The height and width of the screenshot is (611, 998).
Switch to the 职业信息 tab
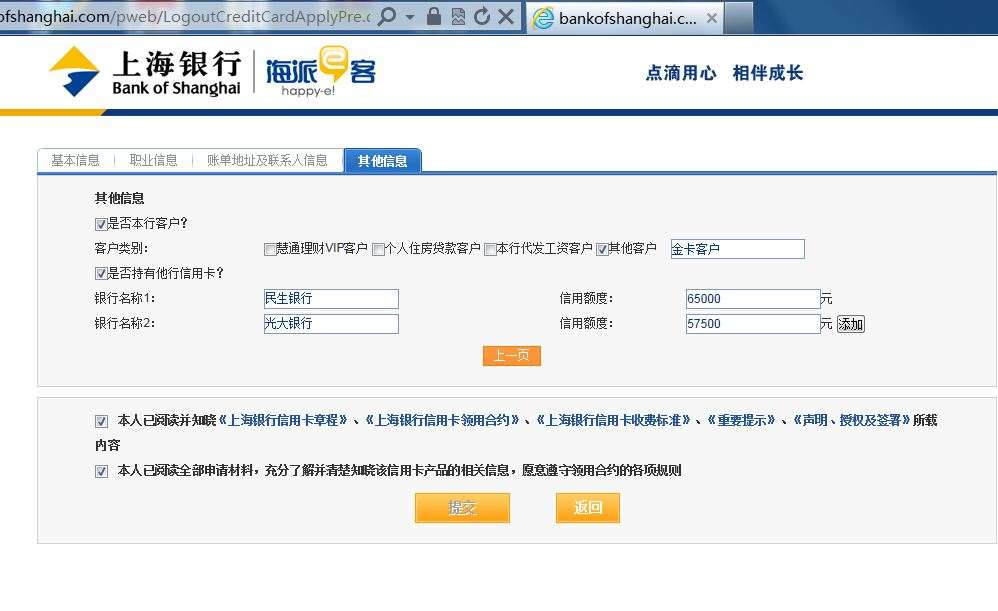tap(153, 160)
